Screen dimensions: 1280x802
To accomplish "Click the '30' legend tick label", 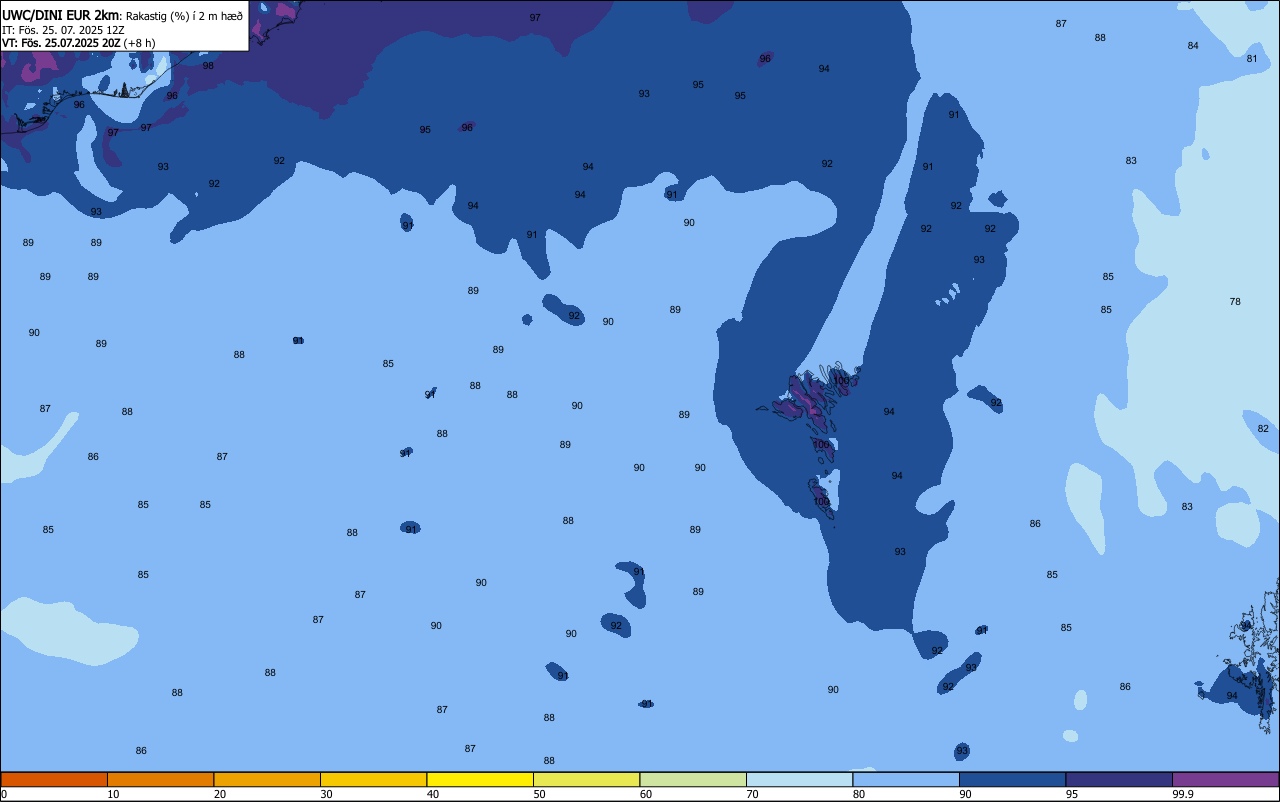I will click(x=326, y=794).
